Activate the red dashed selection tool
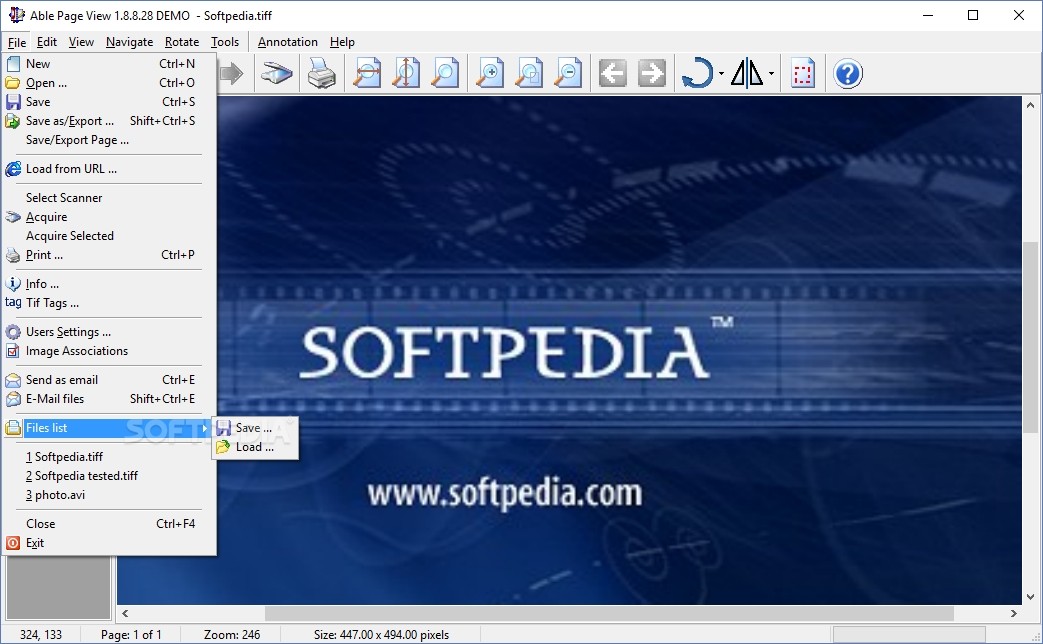Screen dimensions: 1043x644 coord(803,73)
